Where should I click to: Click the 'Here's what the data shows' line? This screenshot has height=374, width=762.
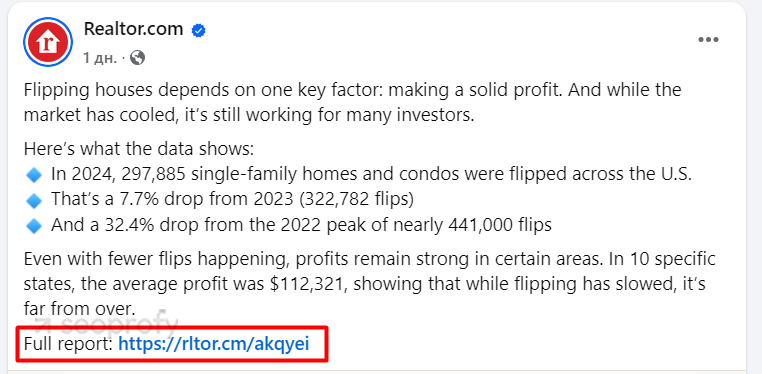(139, 149)
